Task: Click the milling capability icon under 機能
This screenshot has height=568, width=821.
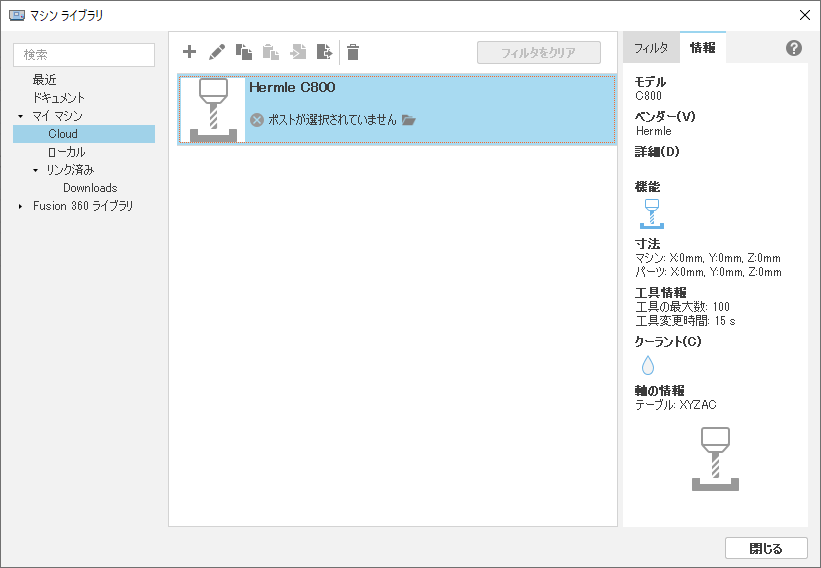Action: 652,214
